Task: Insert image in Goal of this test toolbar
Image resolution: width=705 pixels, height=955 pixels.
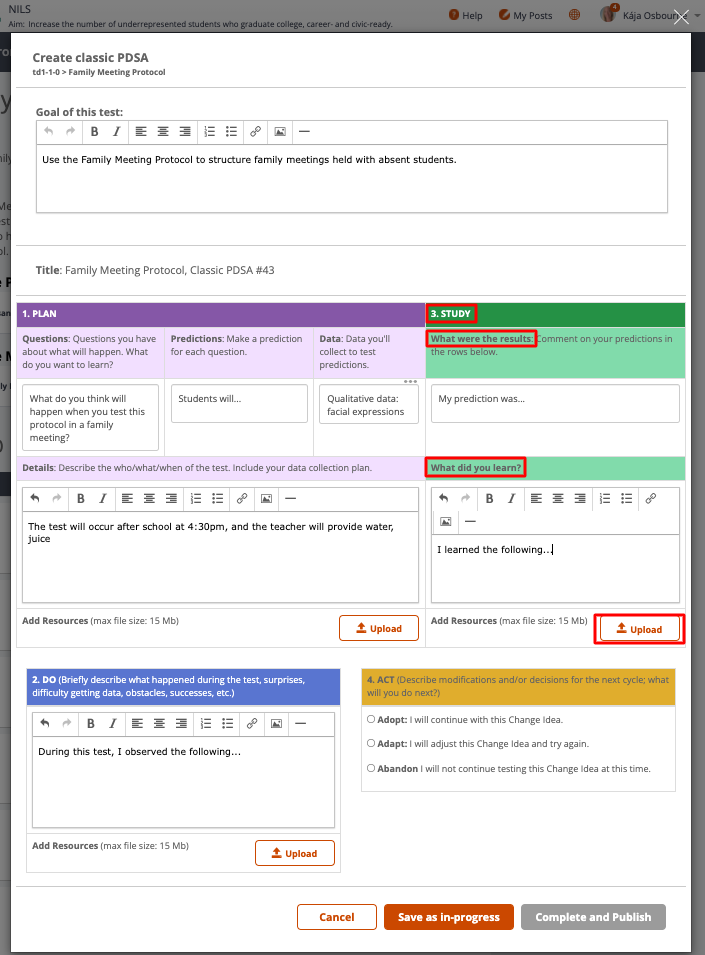Action: tap(280, 132)
